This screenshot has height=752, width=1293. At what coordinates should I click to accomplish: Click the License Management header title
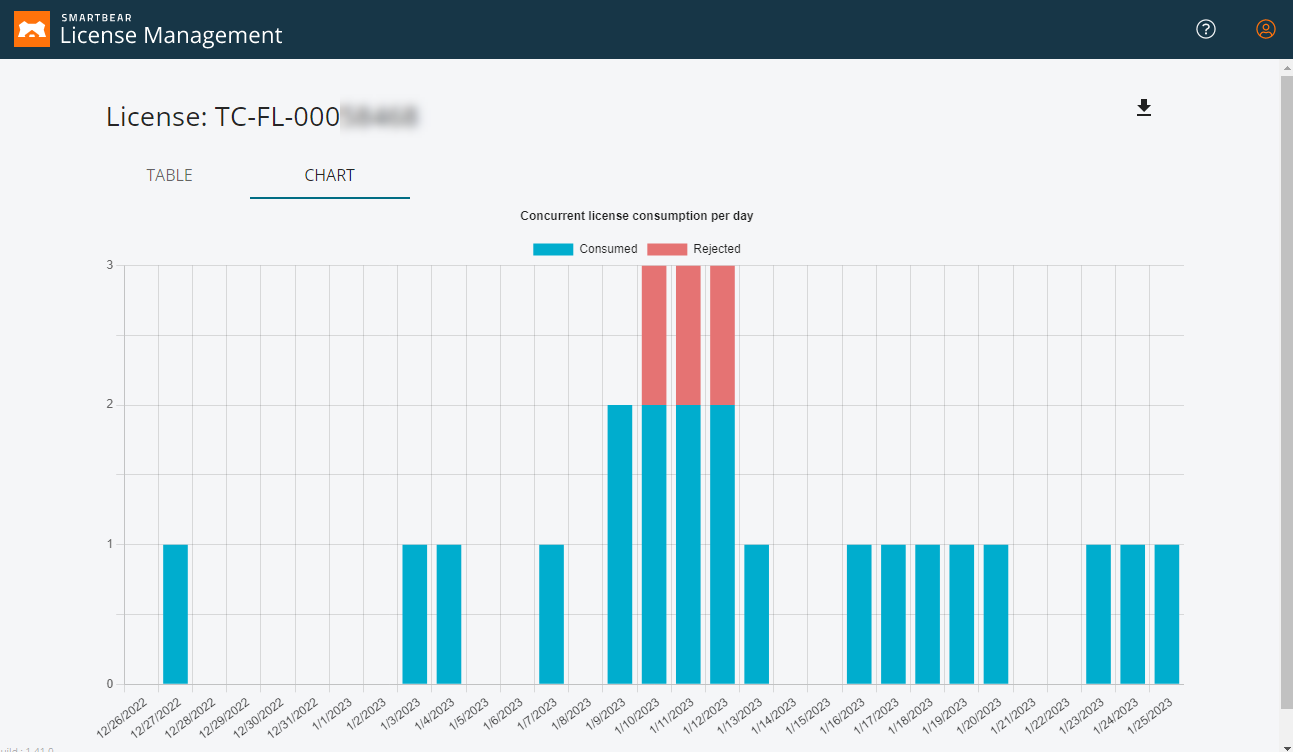point(171,36)
